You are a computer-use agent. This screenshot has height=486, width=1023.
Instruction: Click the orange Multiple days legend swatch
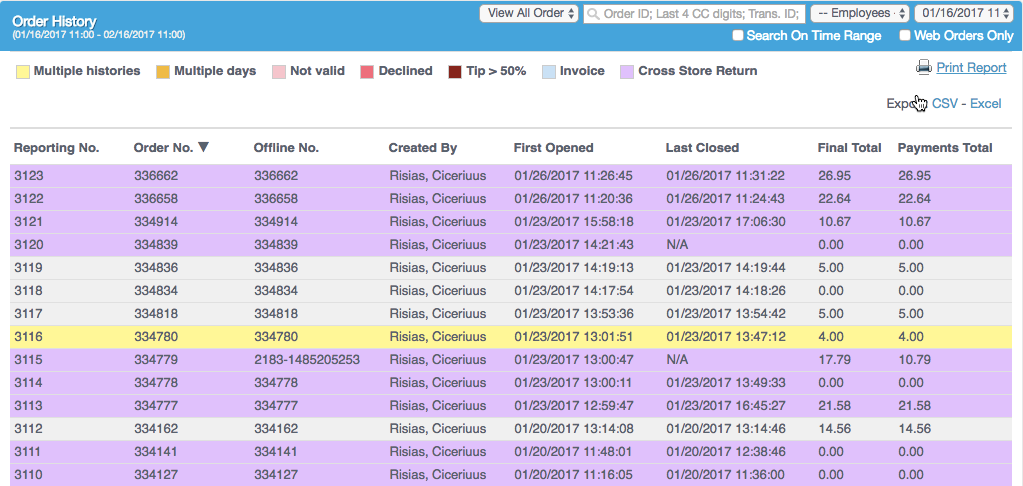point(161,71)
